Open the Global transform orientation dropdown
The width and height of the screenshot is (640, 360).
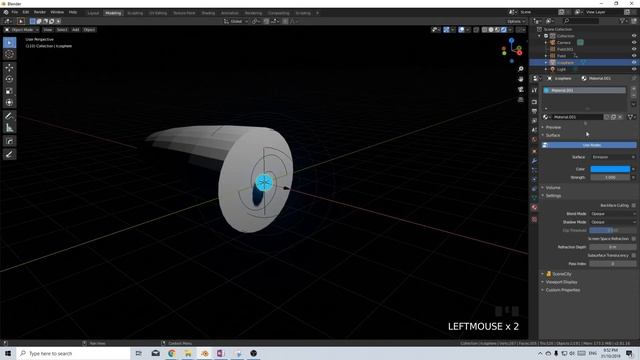pyautogui.click(x=236, y=21)
